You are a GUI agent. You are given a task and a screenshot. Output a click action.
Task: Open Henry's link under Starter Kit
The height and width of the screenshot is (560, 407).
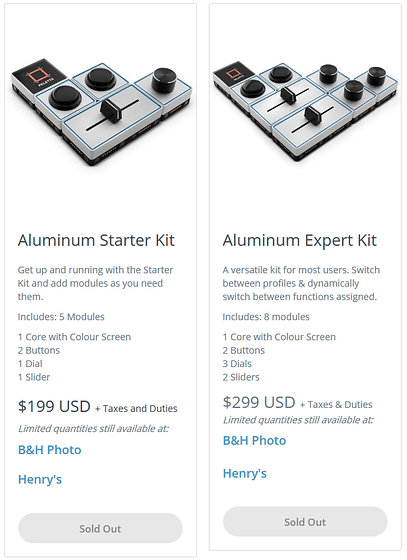point(40,479)
